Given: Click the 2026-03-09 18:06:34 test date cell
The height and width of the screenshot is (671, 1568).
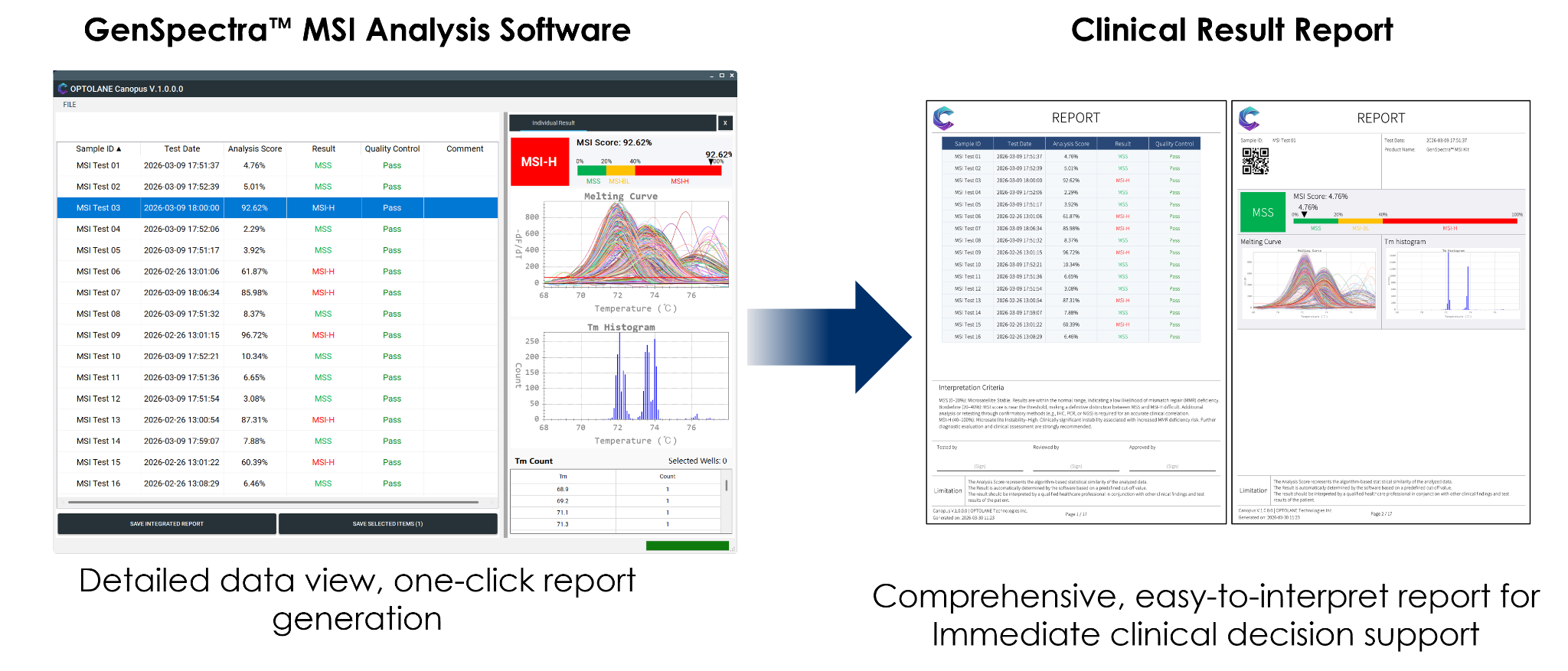Looking at the screenshot, I should coord(181,293).
